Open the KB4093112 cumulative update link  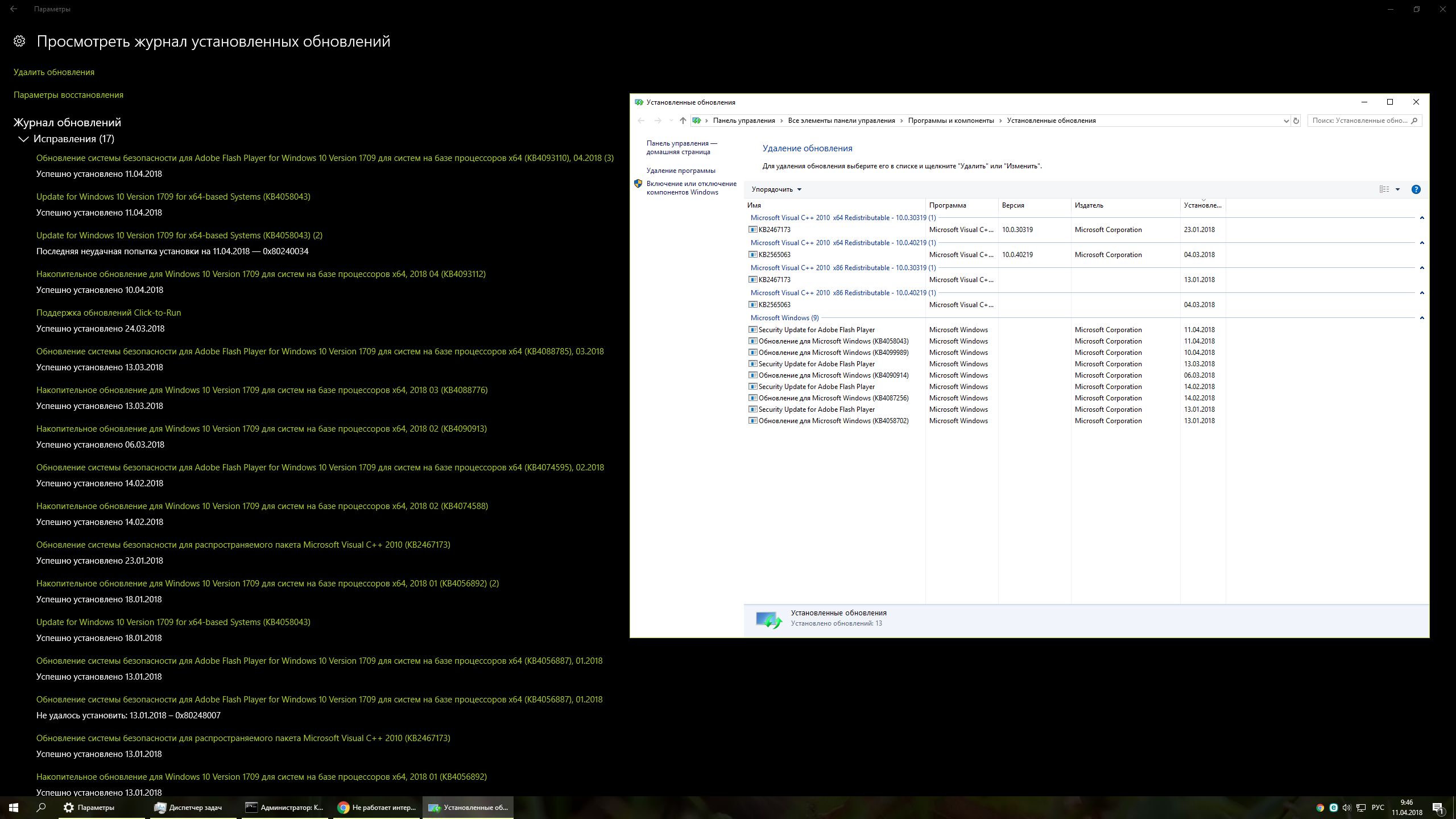(x=261, y=274)
